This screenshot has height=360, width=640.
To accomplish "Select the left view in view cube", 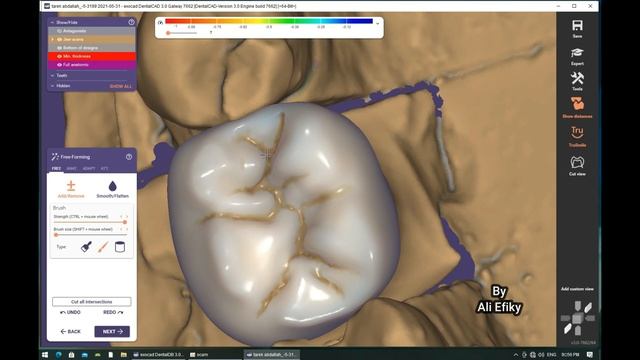I will (565, 318).
